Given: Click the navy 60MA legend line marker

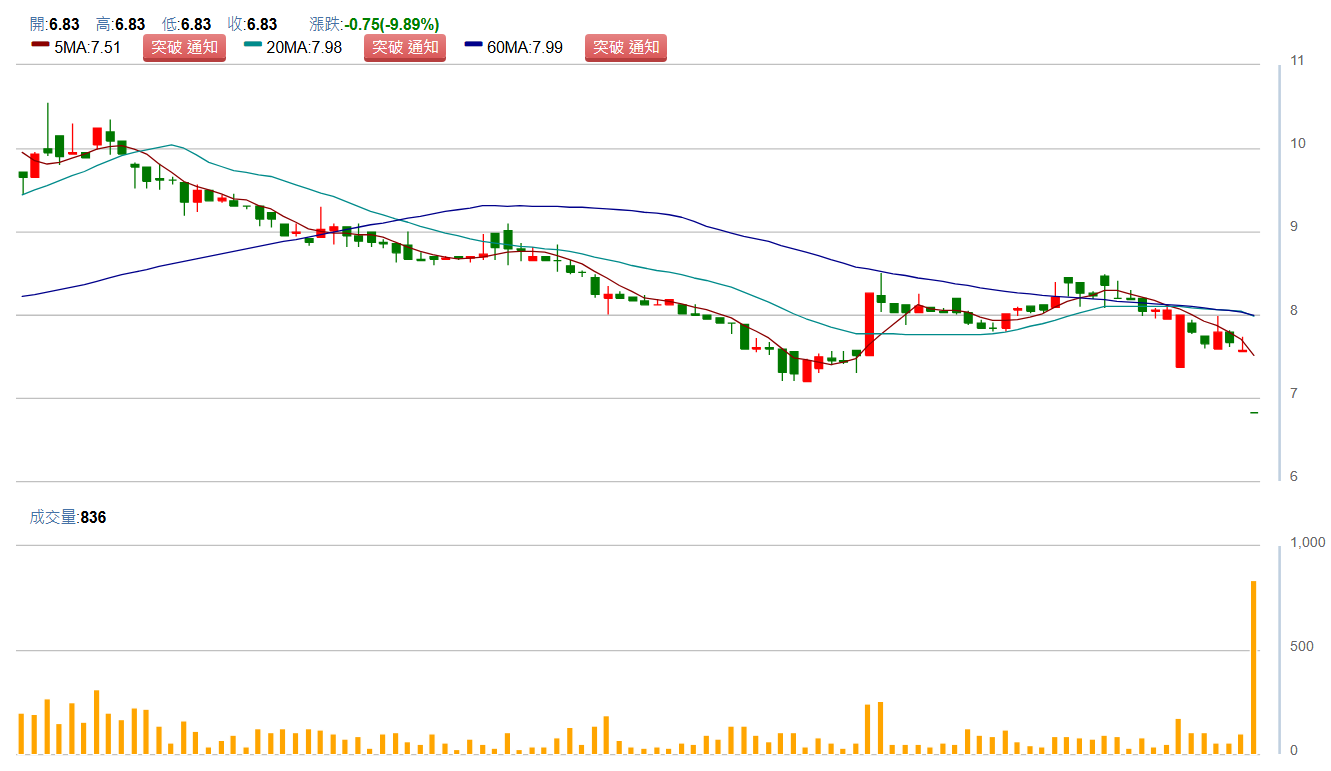Looking at the screenshot, I should pos(474,44).
